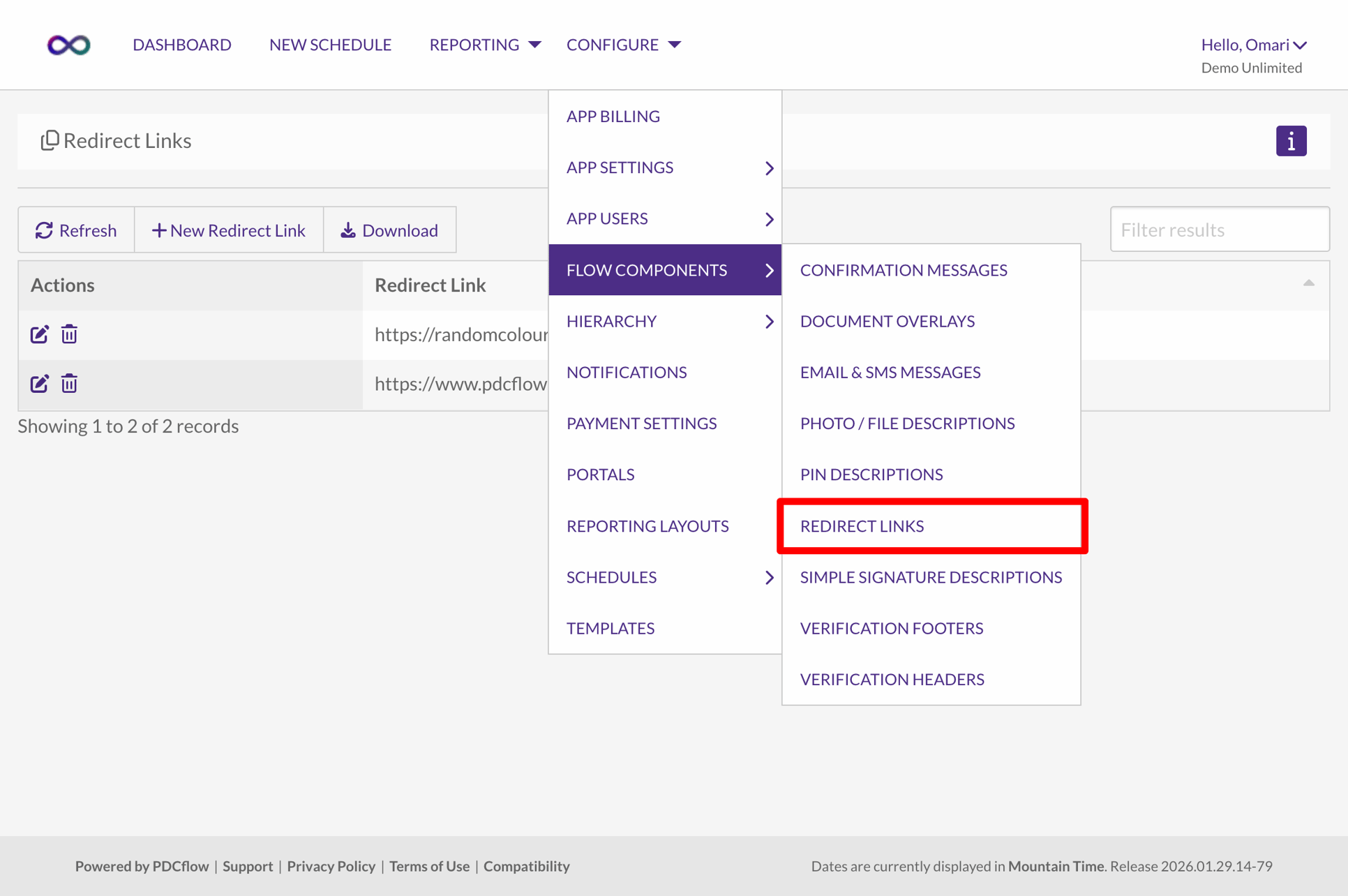Open the Compatibility footer link
Viewport: 1348px width, 896px height.
click(527, 866)
